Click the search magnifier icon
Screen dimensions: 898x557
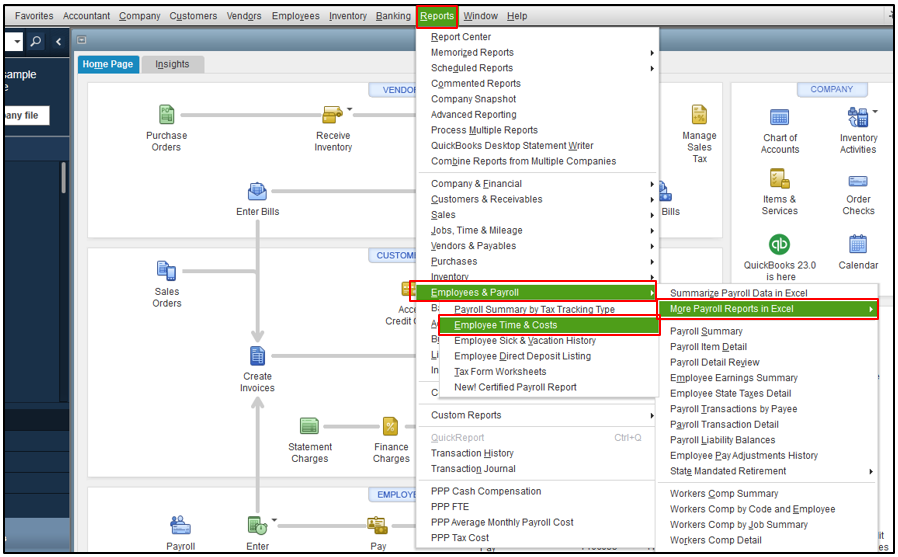36,41
